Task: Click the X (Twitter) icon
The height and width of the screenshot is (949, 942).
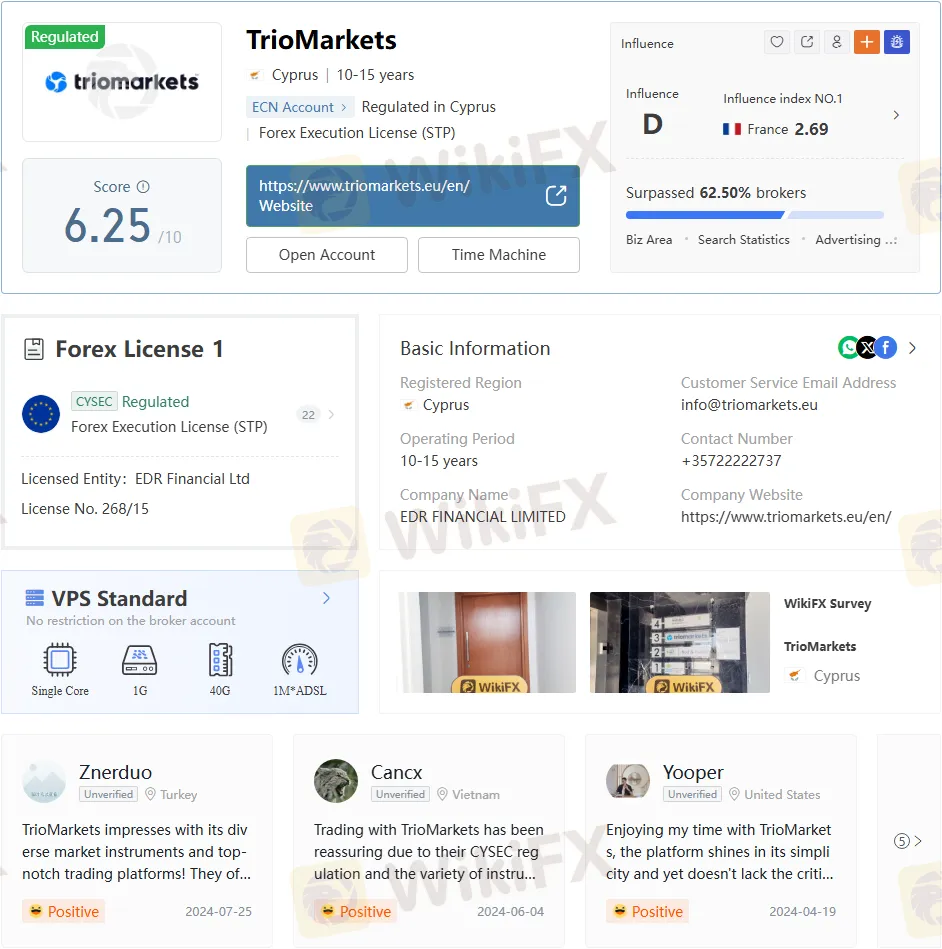Action: (868, 347)
